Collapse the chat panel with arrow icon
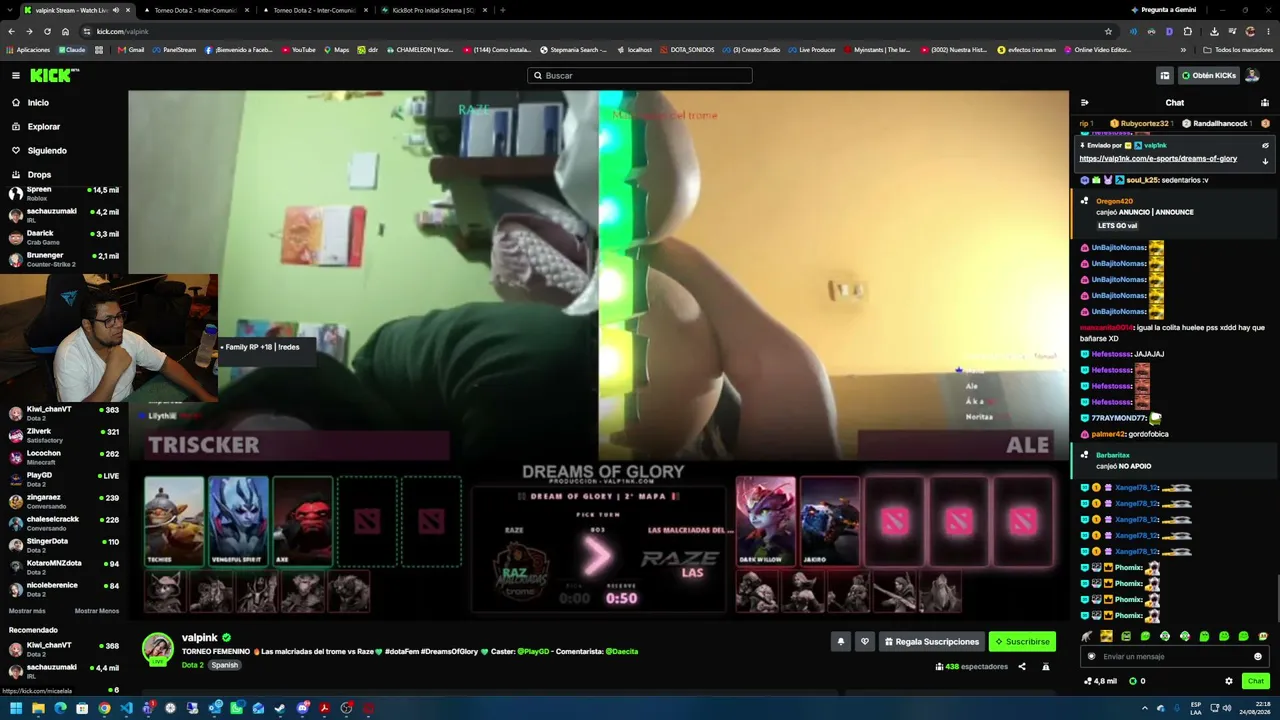Viewport: 1280px width, 720px height. [1085, 103]
